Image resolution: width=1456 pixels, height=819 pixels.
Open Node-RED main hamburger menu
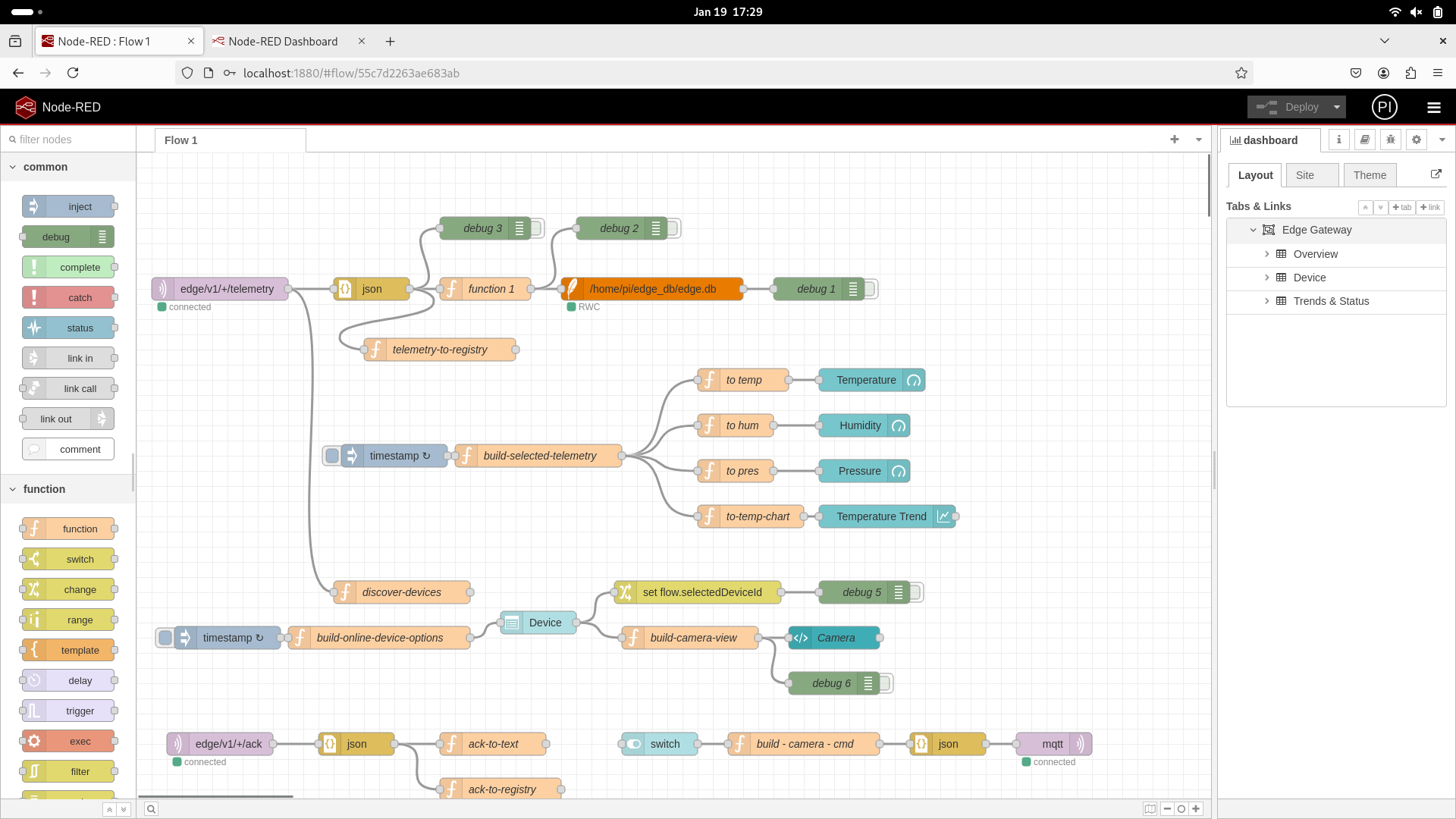point(1433,108)
